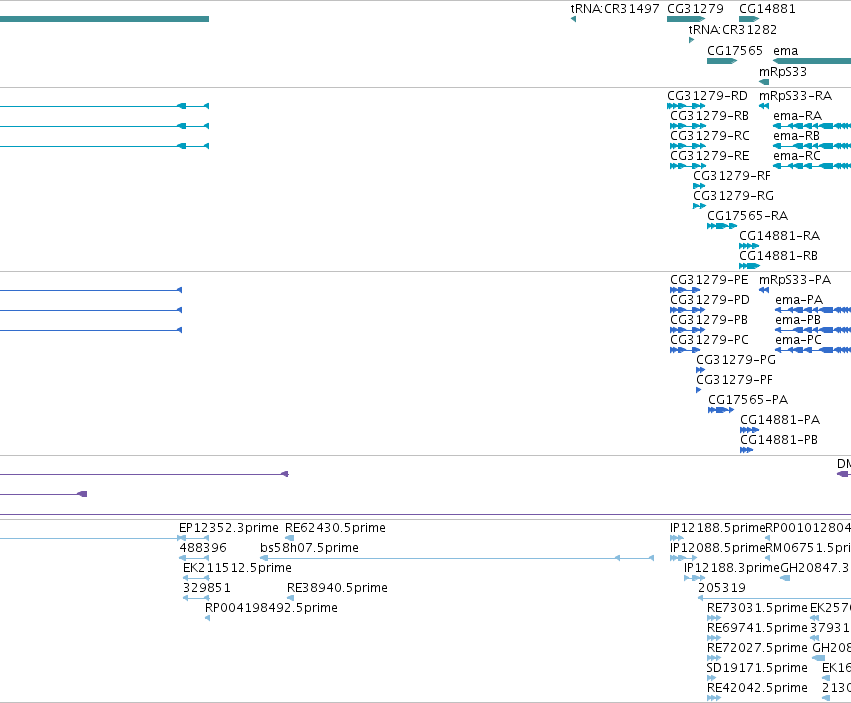Open protein CG14881-PB

tap(779, 440)
